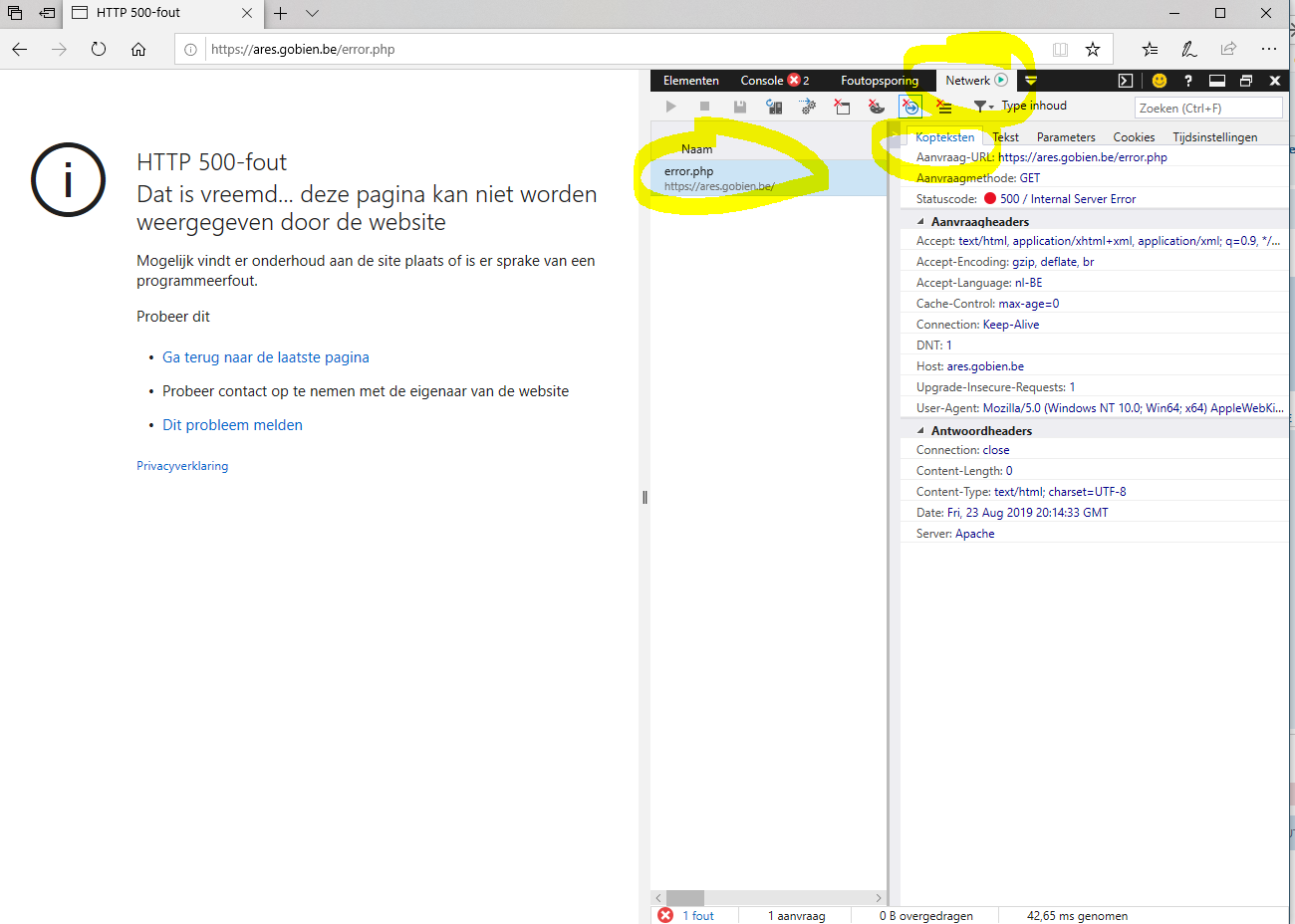Click the Clear cookies icon

click(876, 107)
